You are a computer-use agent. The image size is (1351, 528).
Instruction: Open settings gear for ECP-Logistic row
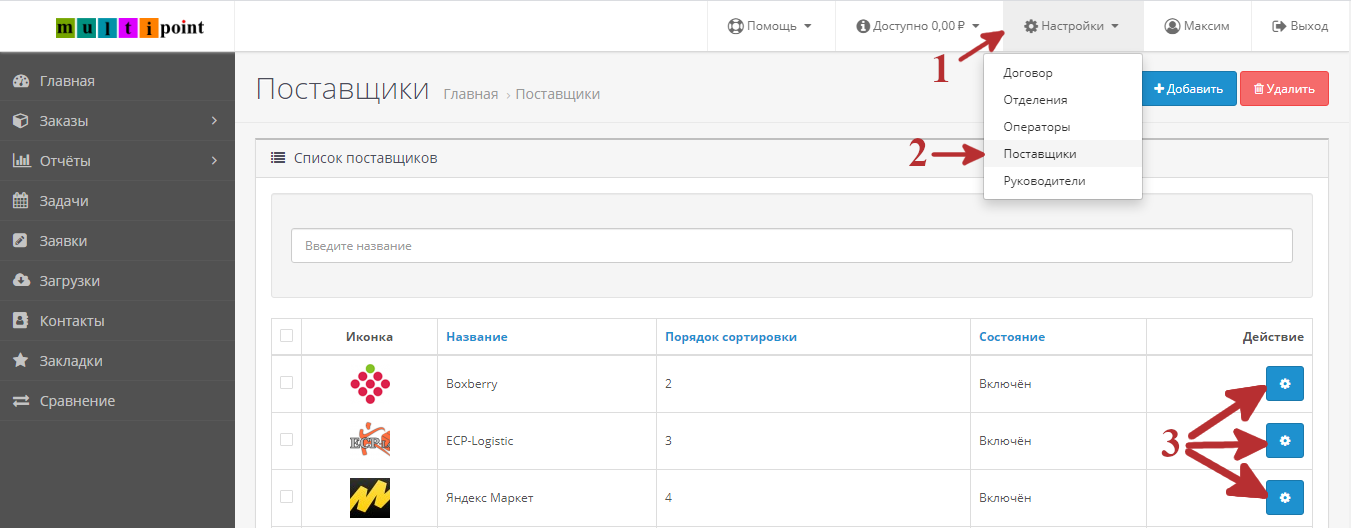click(x=1285, y=441)
